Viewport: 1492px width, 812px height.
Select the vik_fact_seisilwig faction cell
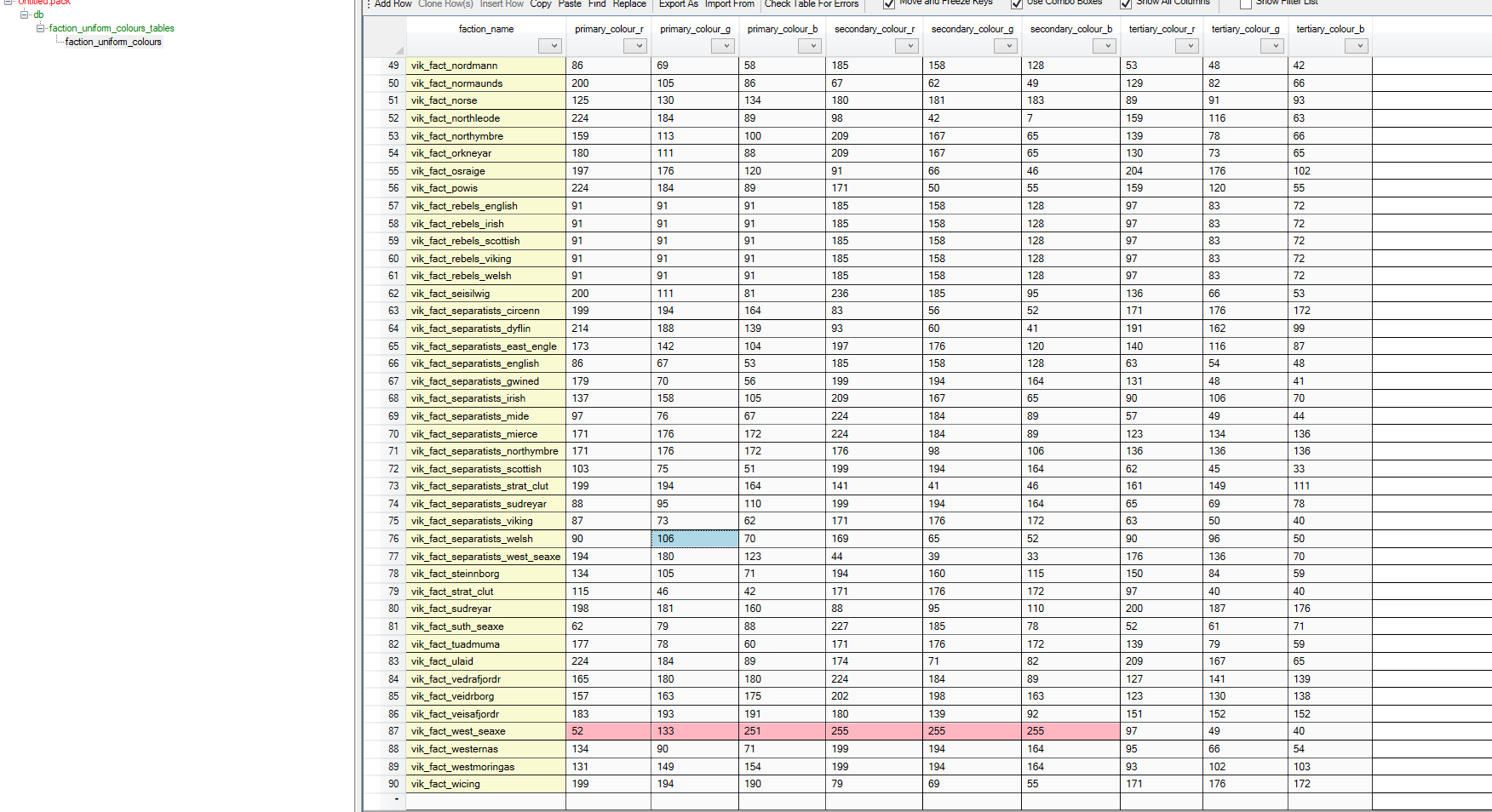point(485,294)
